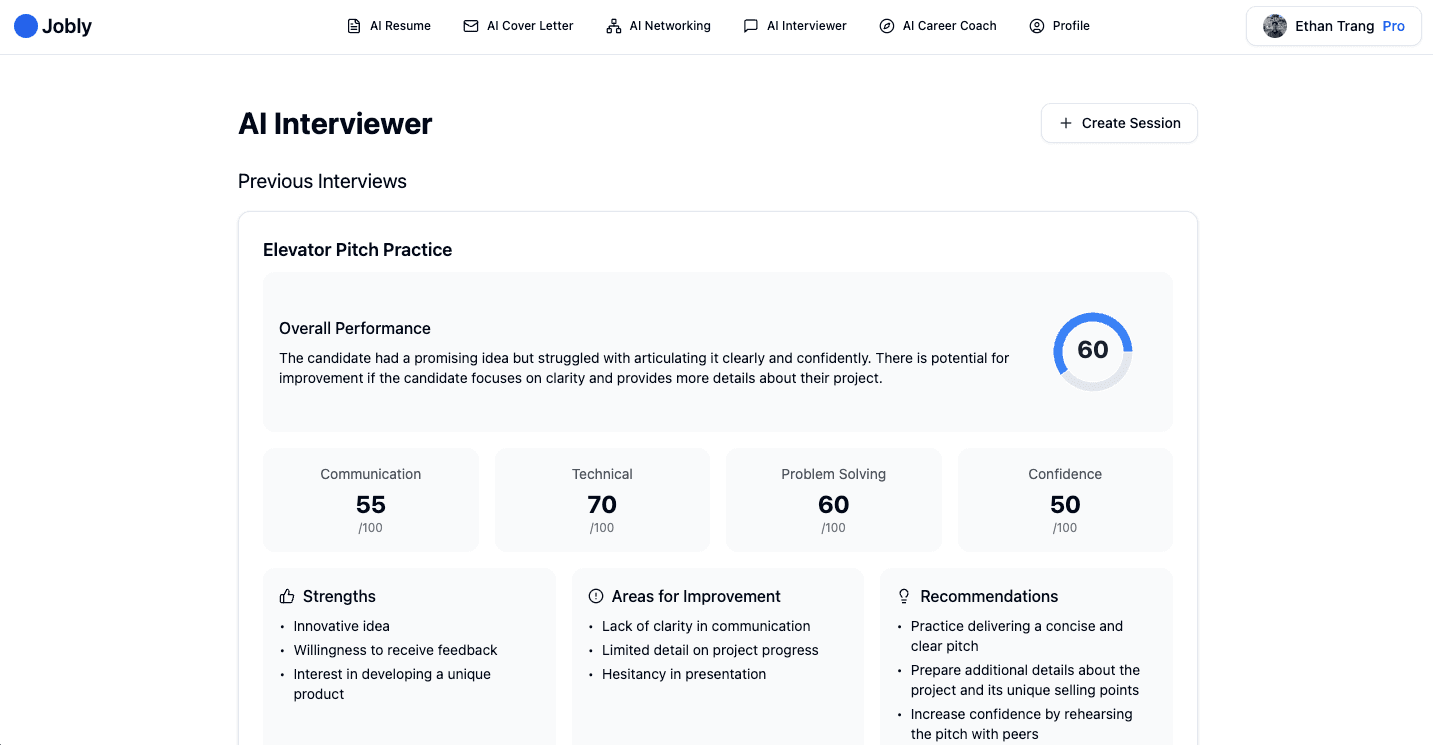
Task: Click the overall score 60 progress ring
Action: pos(1093,351)
